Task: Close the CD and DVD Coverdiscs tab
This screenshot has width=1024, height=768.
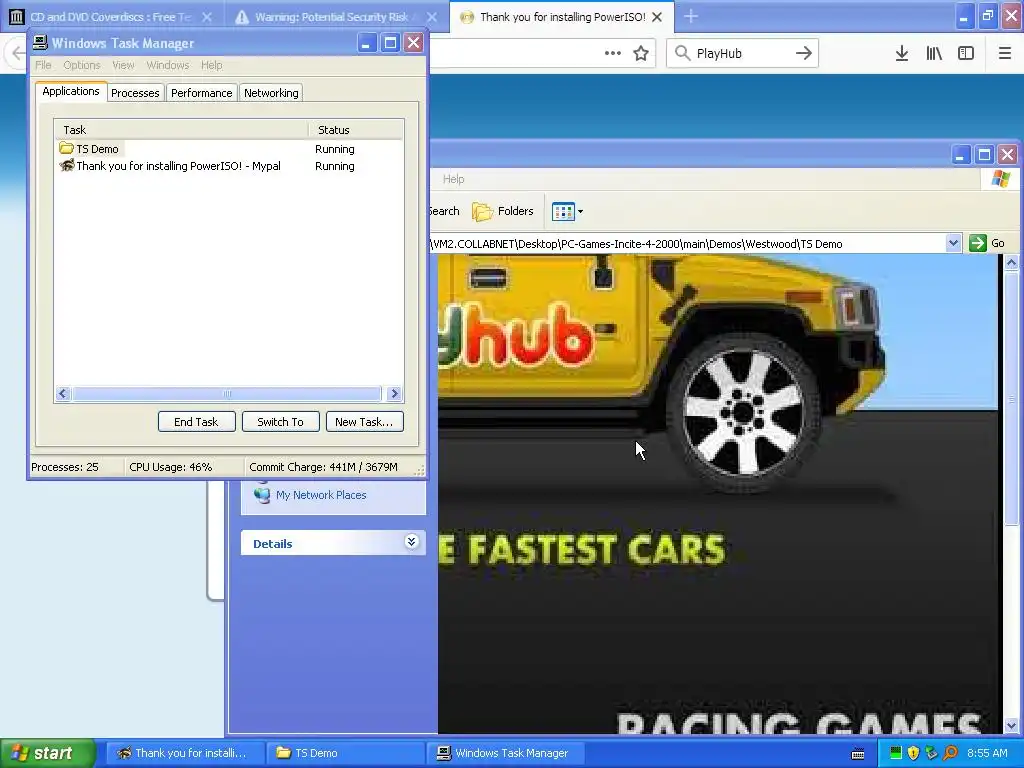Action: pyautogui.click(x=207, y=17)
